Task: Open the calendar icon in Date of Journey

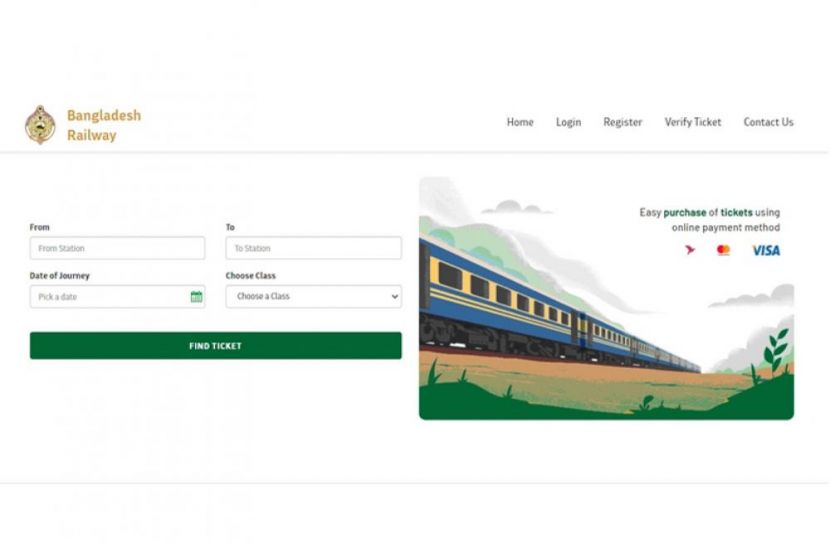Action: click(196, 297)
